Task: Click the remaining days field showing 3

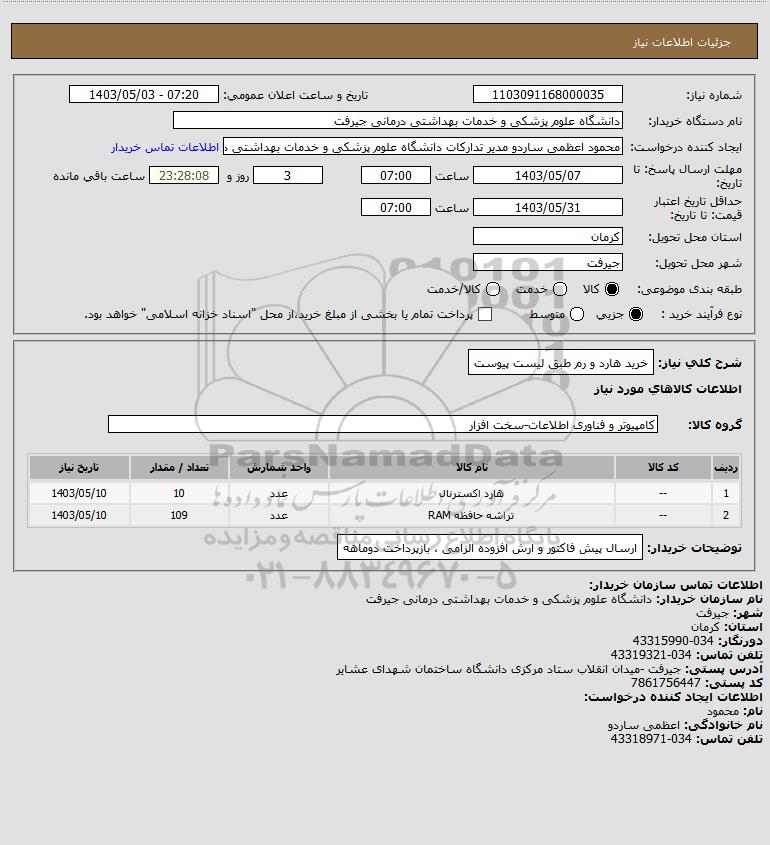Action: point(288,176)
